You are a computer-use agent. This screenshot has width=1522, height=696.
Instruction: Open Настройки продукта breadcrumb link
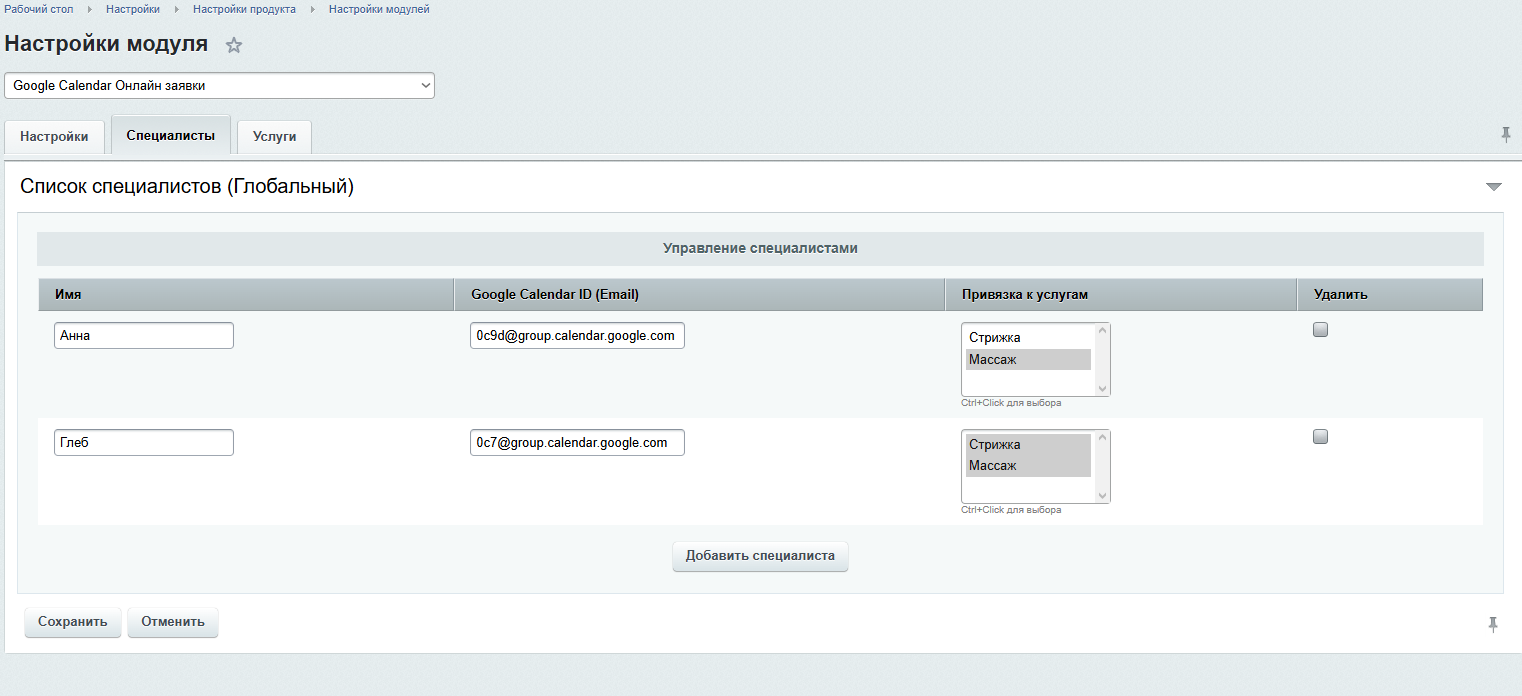[244, 9]
